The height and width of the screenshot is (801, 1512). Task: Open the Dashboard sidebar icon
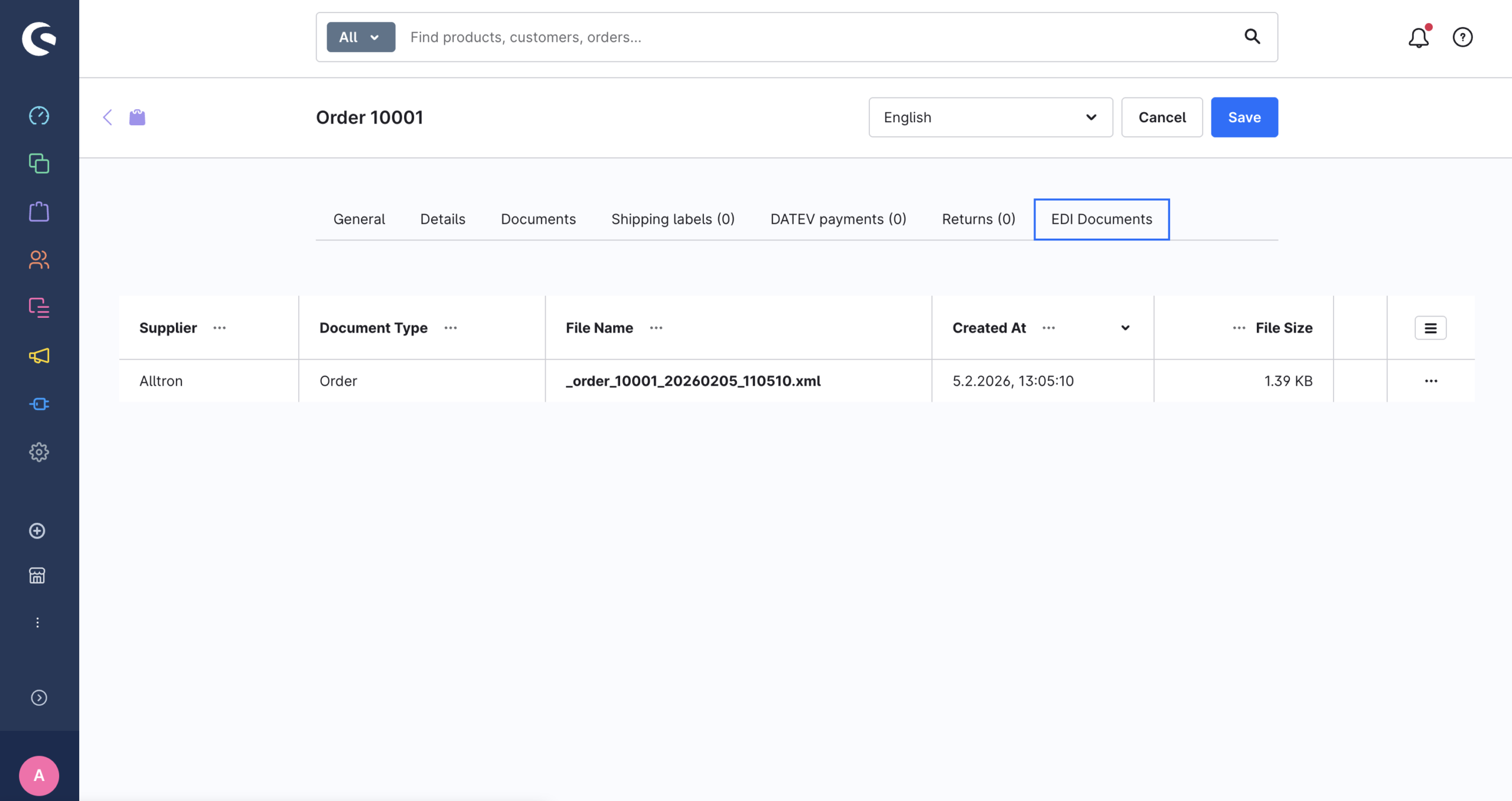tap(39, 116)
